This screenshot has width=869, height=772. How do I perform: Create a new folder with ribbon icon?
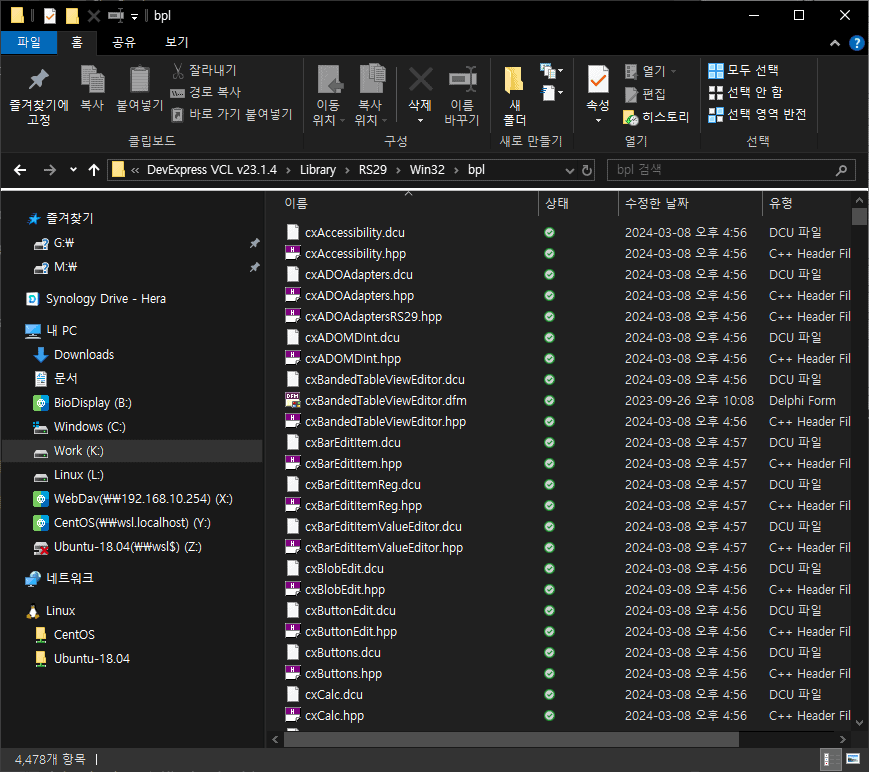(514, 80)
